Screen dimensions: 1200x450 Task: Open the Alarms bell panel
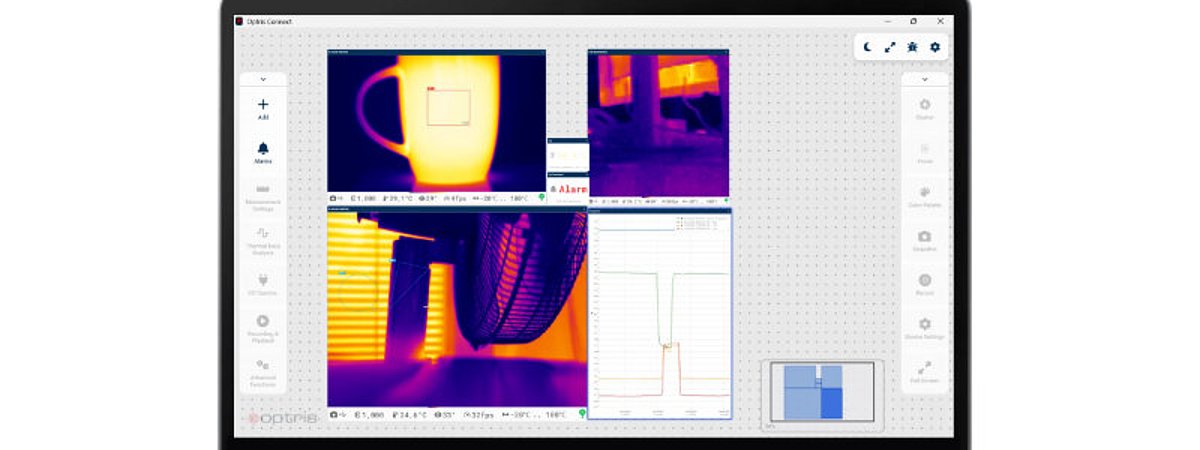point(263,148)
